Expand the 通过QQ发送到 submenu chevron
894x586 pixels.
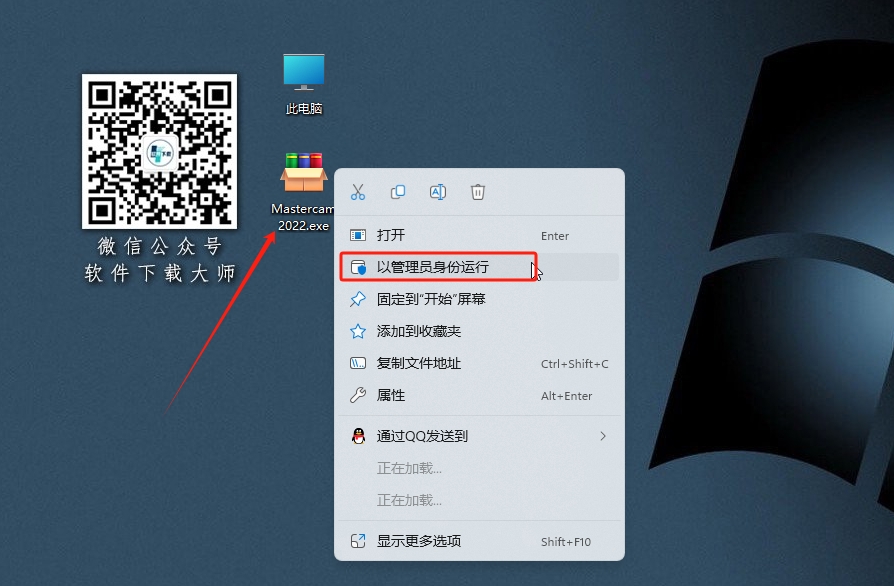tap(602, 436)
